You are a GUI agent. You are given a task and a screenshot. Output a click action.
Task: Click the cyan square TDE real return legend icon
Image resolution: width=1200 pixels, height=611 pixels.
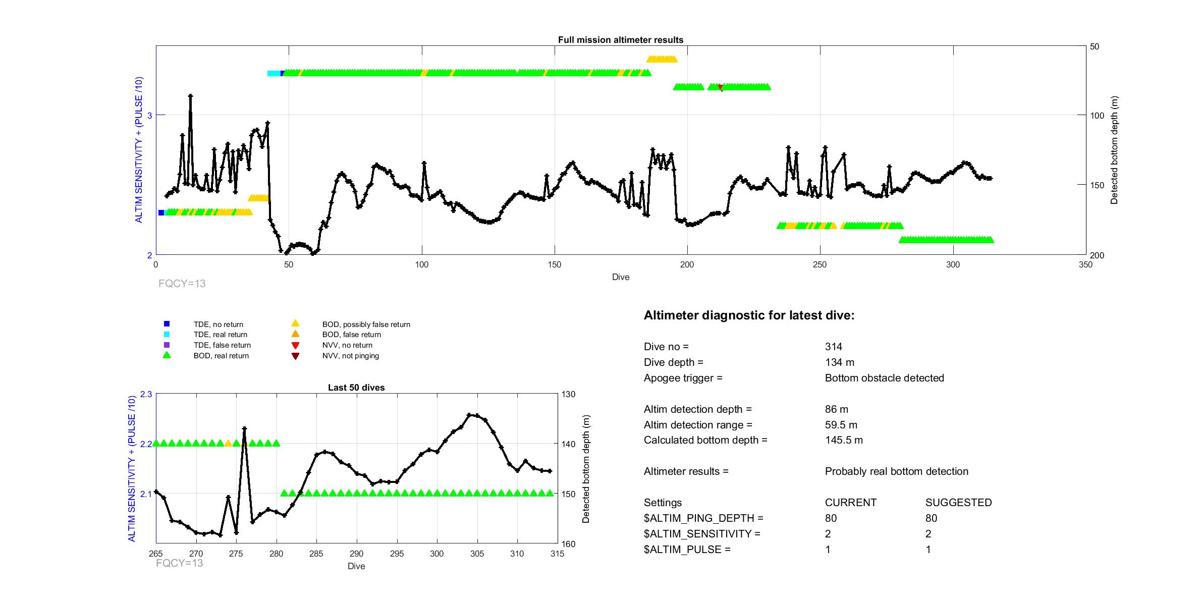pyautogui.click(x=166, y=334)
